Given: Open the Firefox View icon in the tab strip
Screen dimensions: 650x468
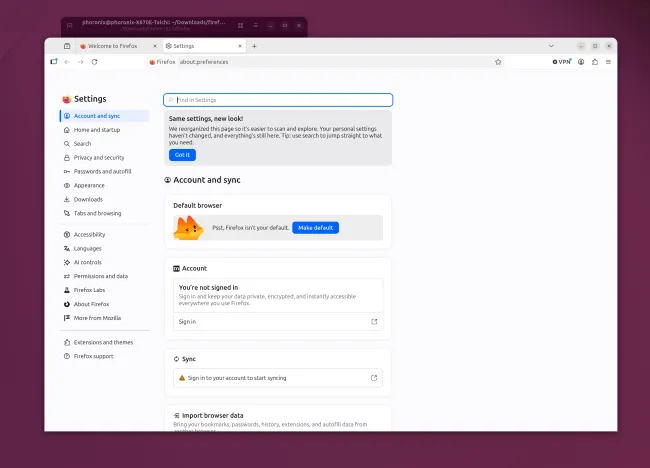Looking at the screenshot, I should pos(67,46).
